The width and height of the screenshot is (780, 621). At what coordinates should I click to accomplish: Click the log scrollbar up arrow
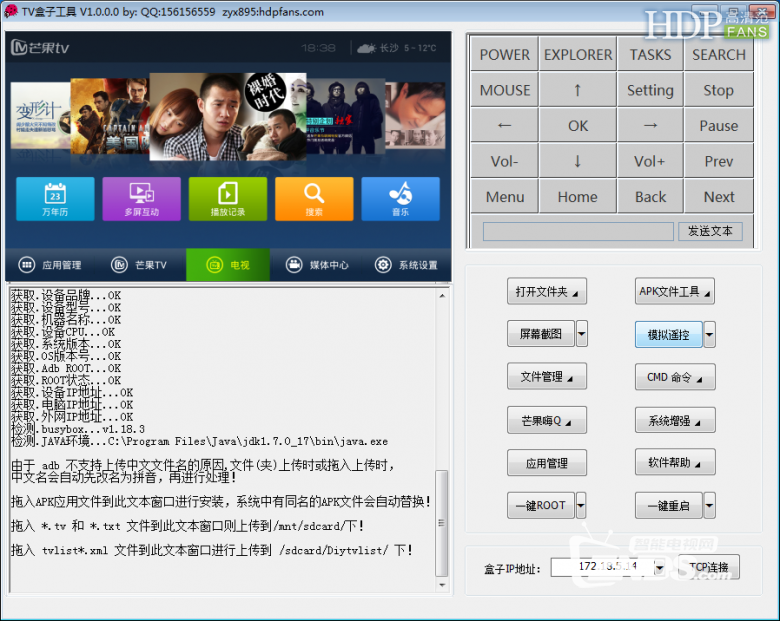tap(442, 295)
